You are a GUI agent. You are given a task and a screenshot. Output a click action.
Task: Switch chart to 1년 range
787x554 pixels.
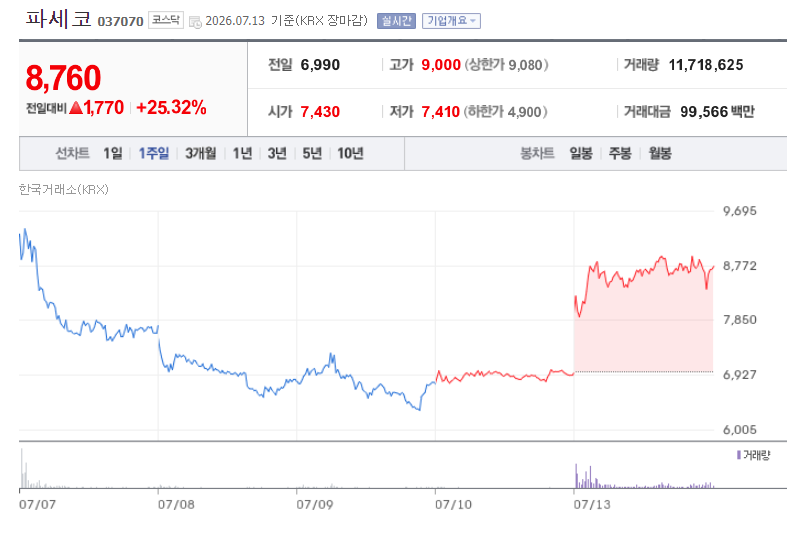pos(242,153)
